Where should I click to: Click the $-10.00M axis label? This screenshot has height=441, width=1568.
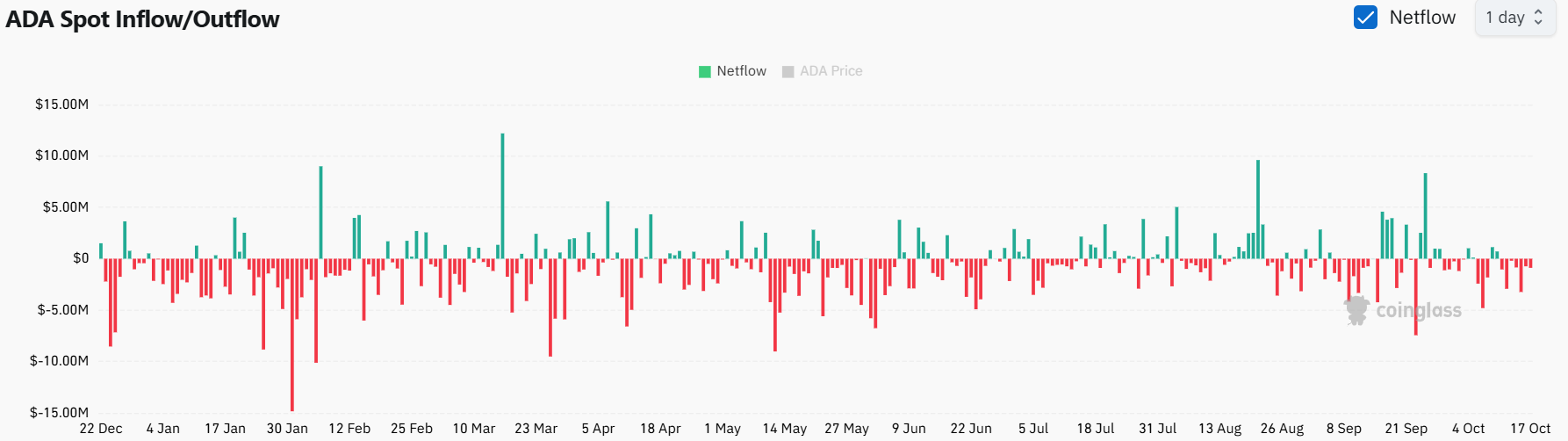point(59,361)
